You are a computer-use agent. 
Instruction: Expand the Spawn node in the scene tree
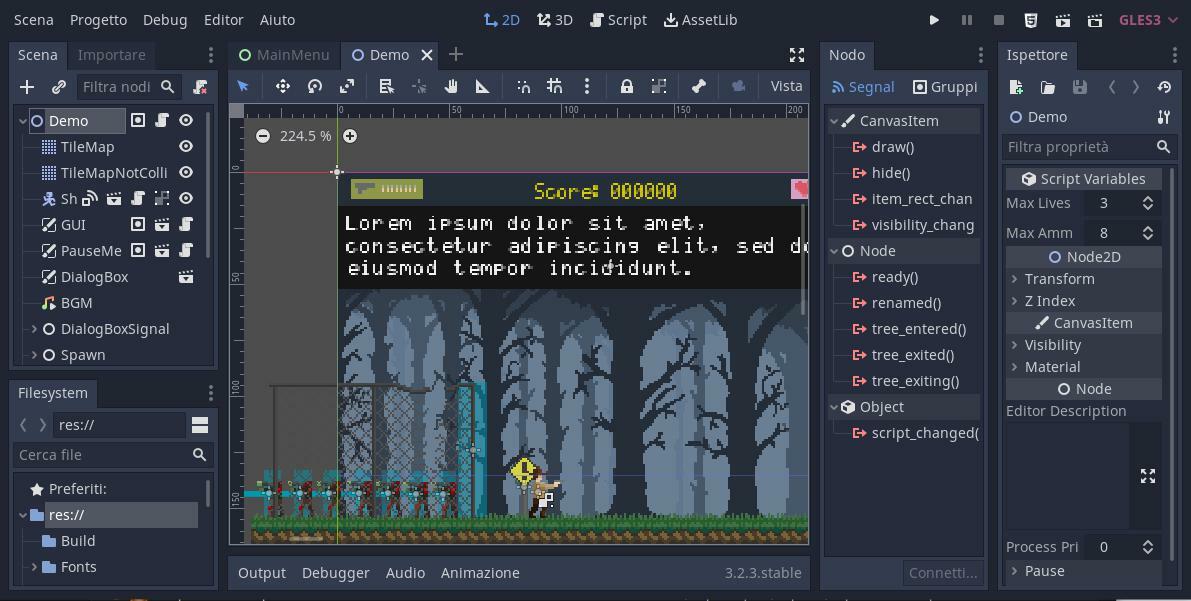(x=32, y=354)
